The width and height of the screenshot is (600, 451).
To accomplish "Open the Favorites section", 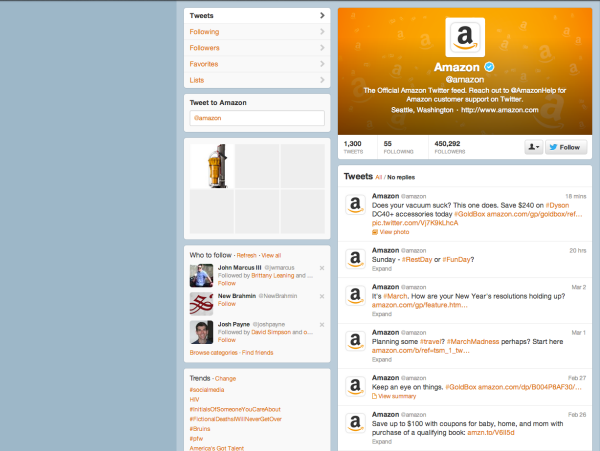I will click(257, 64).
